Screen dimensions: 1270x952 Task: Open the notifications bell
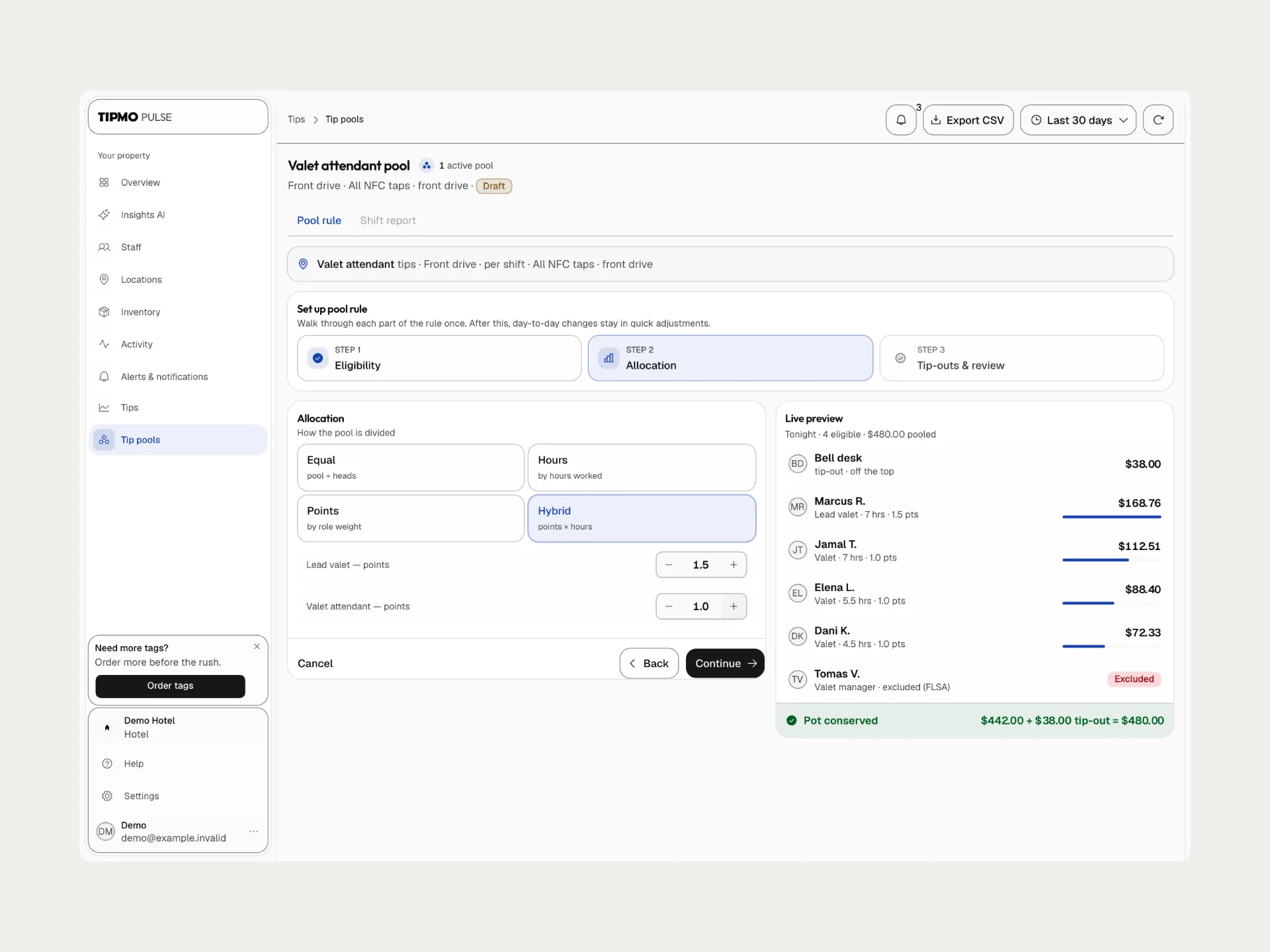(901, 120)
